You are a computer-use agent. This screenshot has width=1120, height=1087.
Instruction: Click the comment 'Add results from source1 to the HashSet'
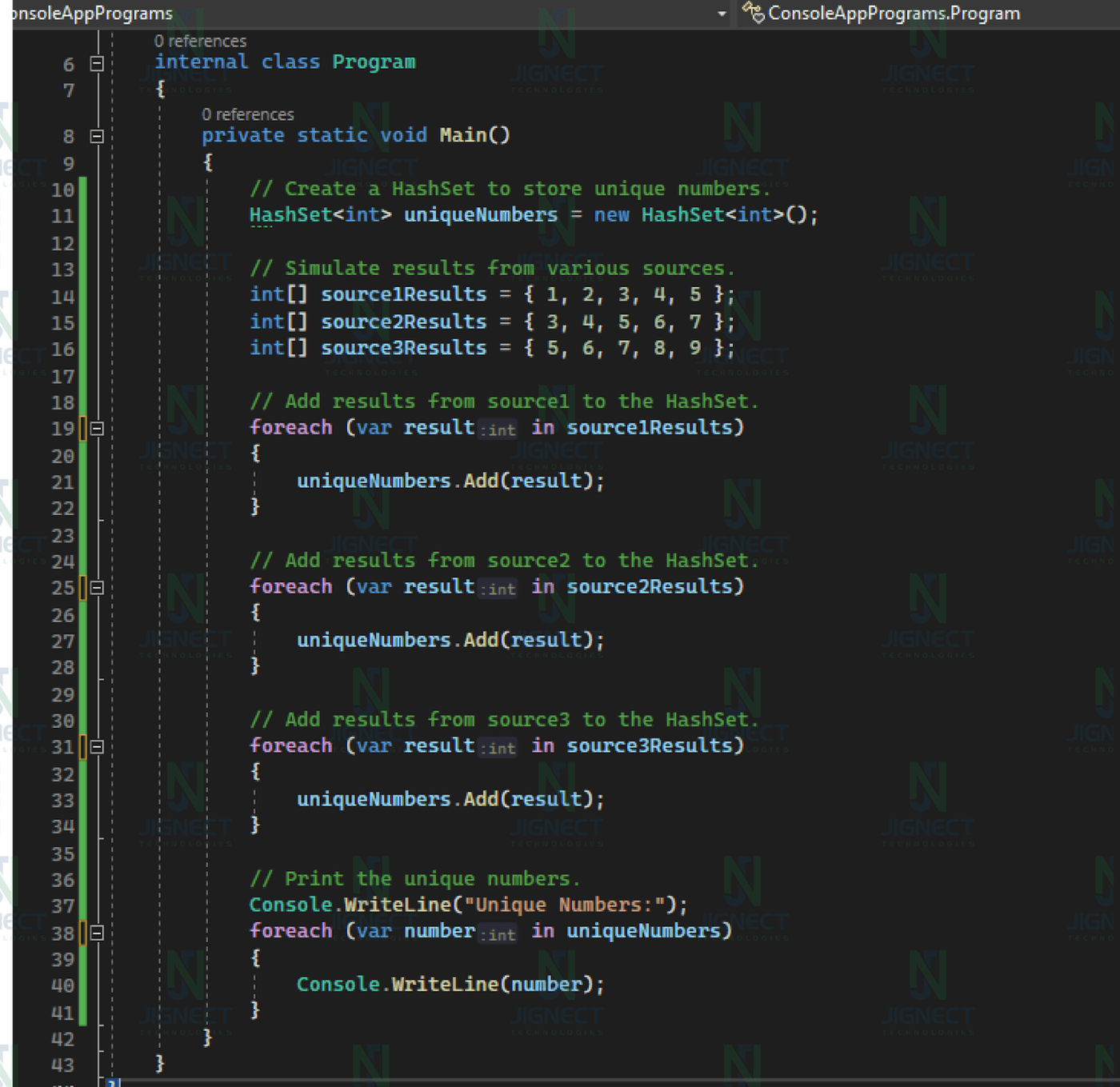point(504,402)
